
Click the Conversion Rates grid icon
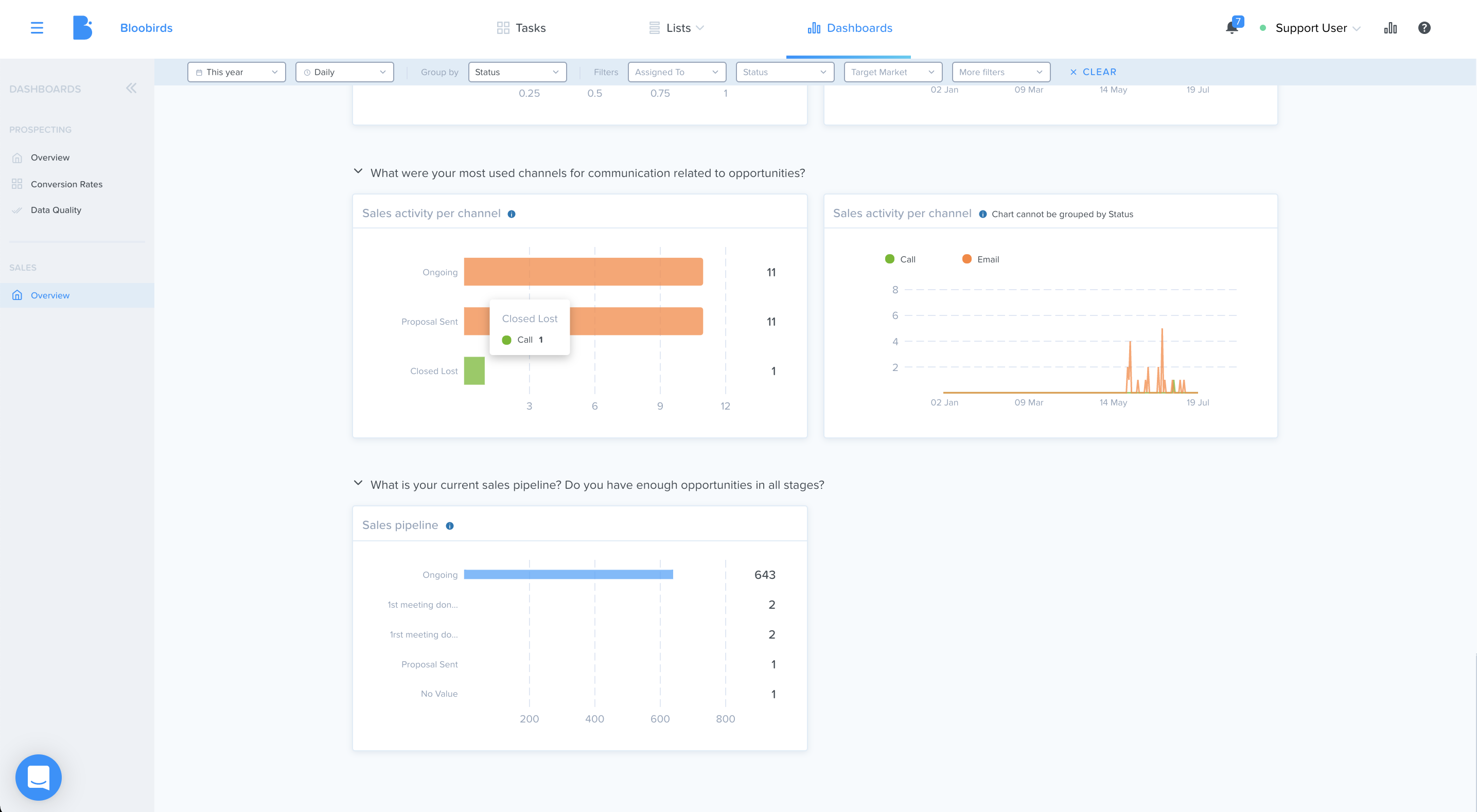pyautogui.click(x=17, y=184)
